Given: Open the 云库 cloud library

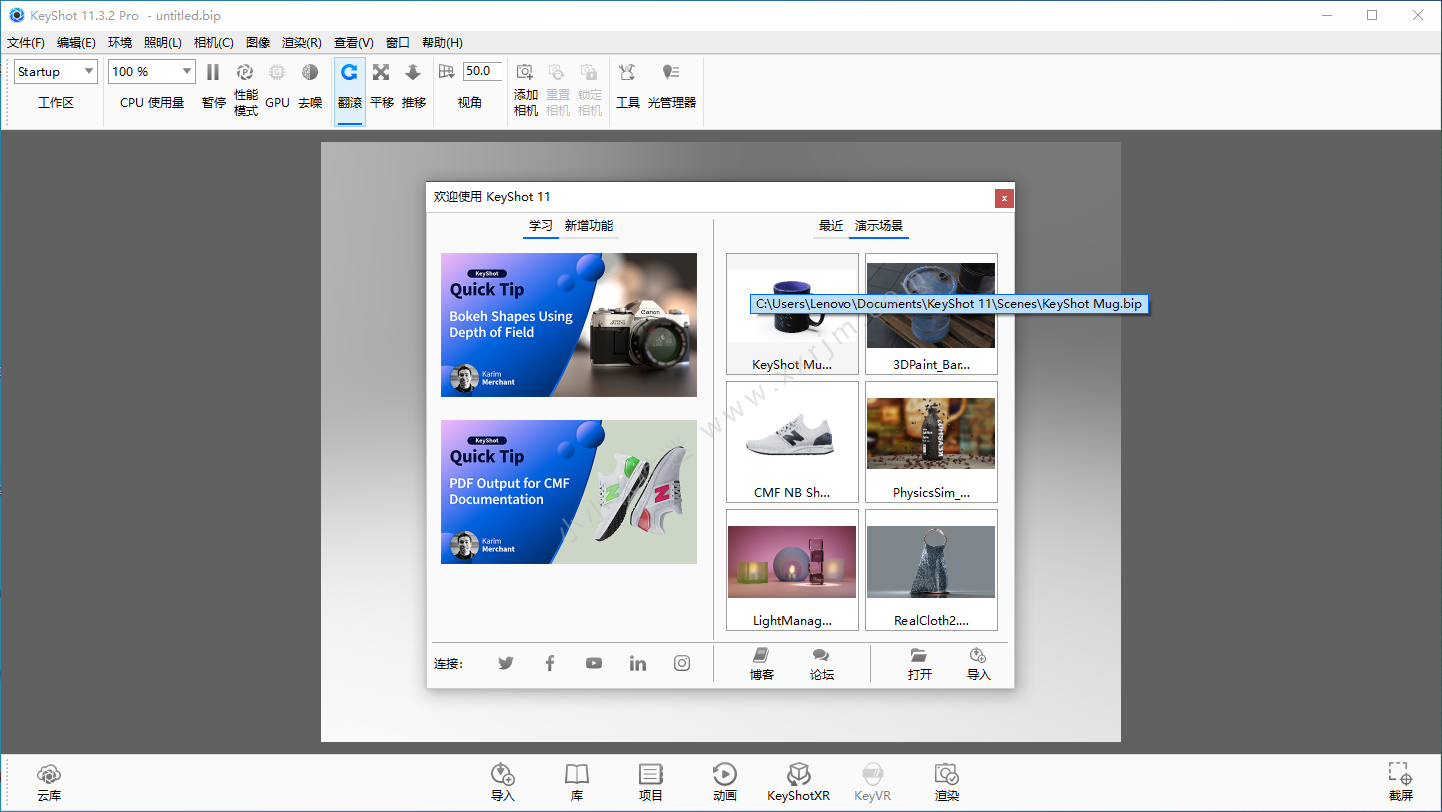Looking at the screenshot, I should click(49, 783).
